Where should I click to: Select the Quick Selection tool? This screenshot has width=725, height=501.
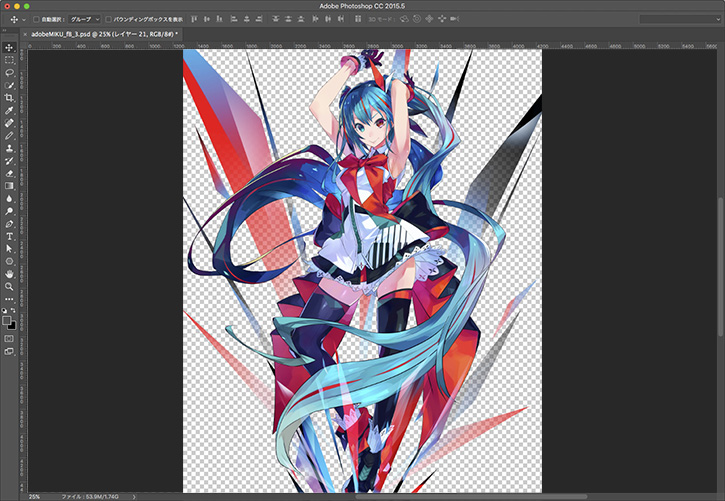point(9,85)
